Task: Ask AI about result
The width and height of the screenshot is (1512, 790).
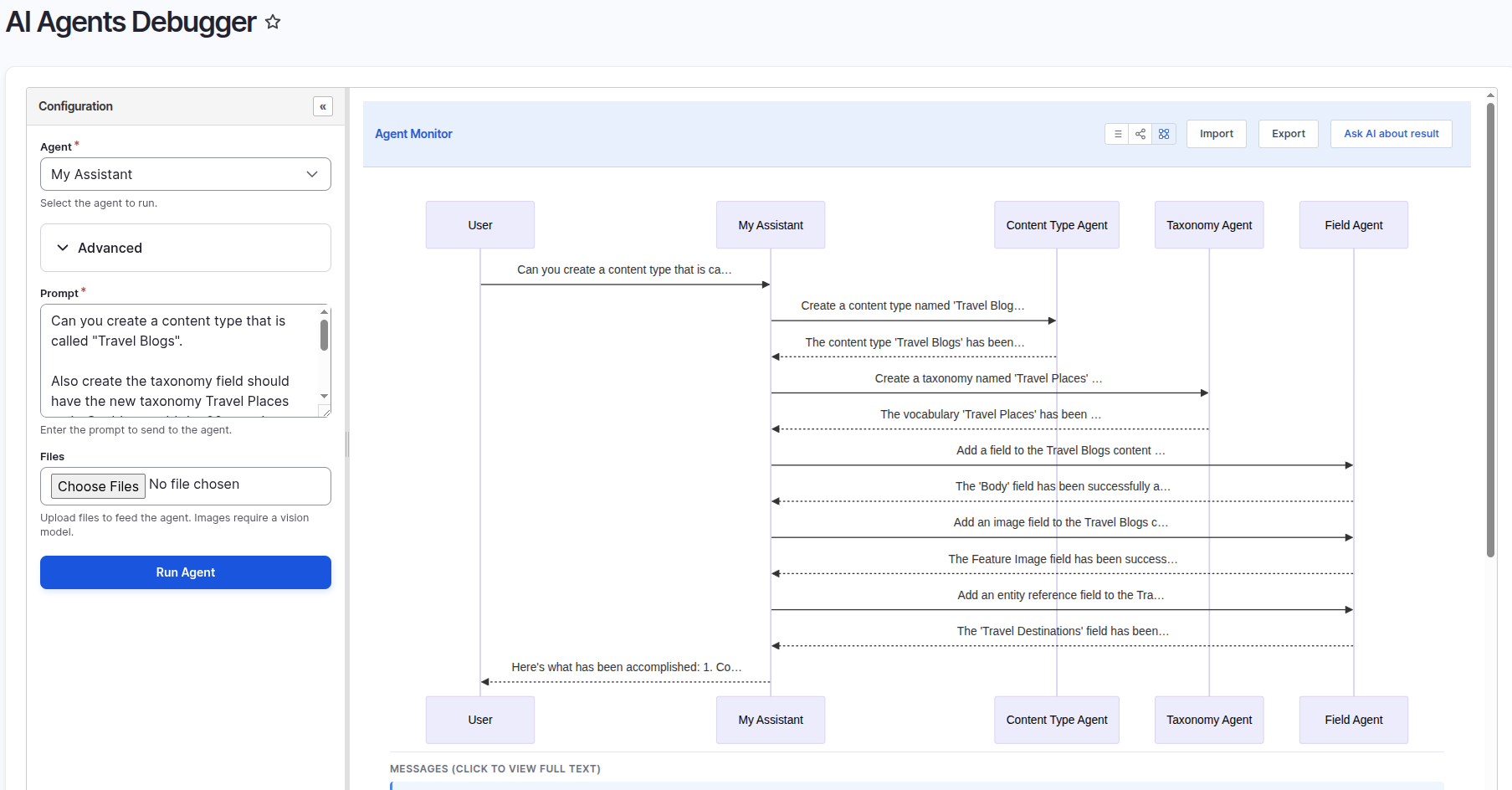Action: (1392, 134)
